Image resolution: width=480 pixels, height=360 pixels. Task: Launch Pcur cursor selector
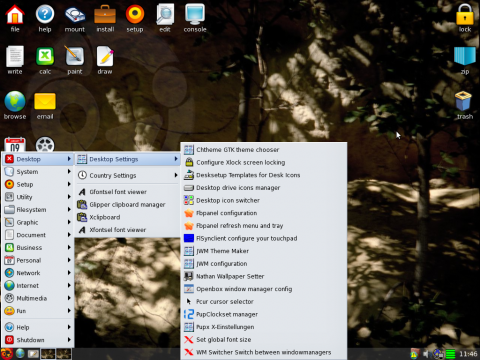pos(264,302)
